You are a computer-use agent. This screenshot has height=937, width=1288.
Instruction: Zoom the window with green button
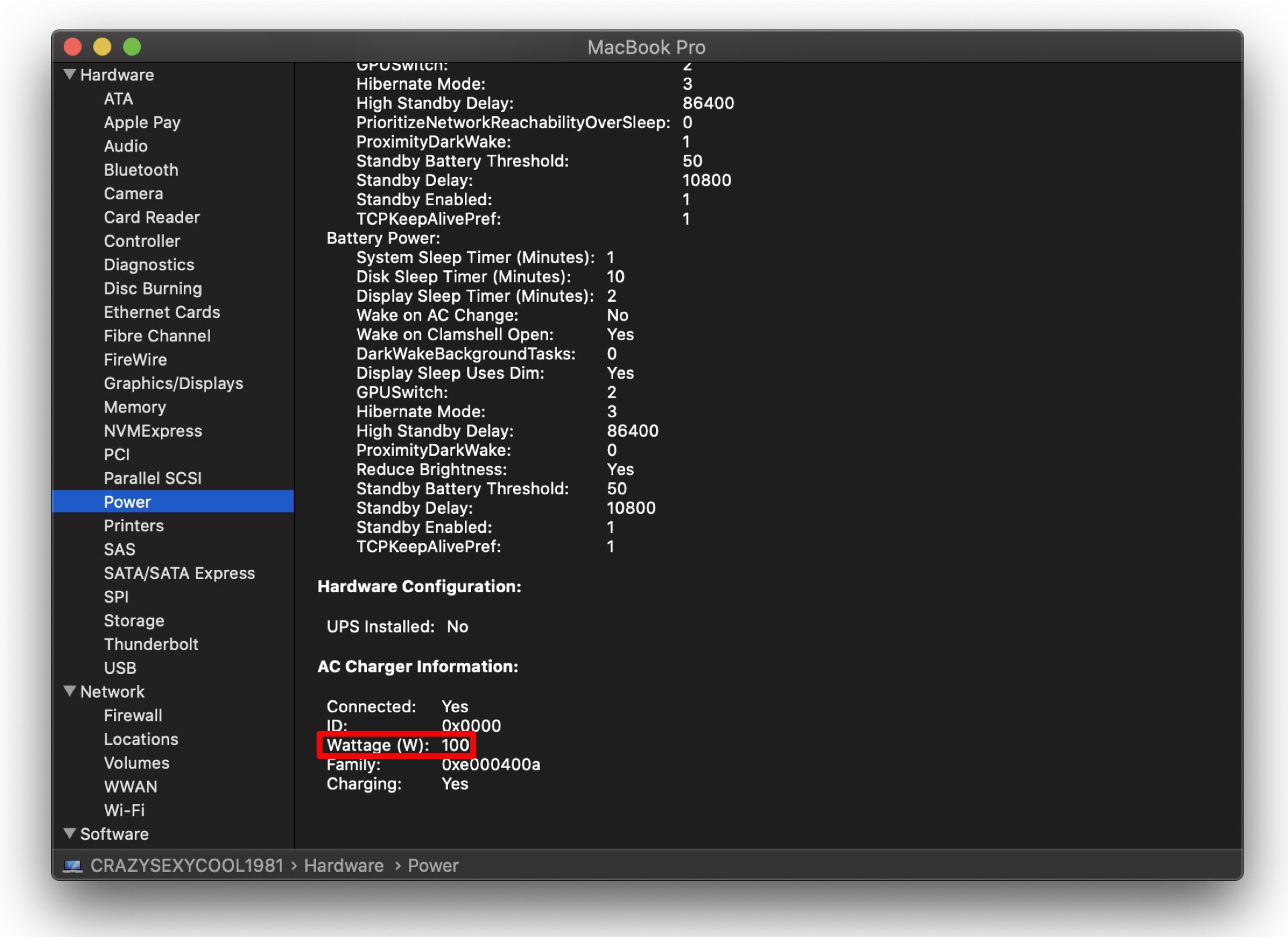pos(132,47)
